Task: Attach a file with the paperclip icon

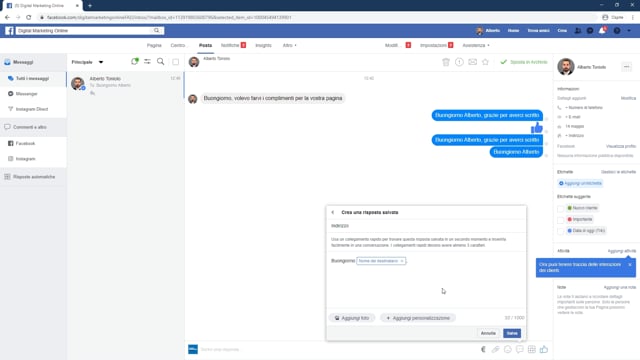Action: pos(495,349)
